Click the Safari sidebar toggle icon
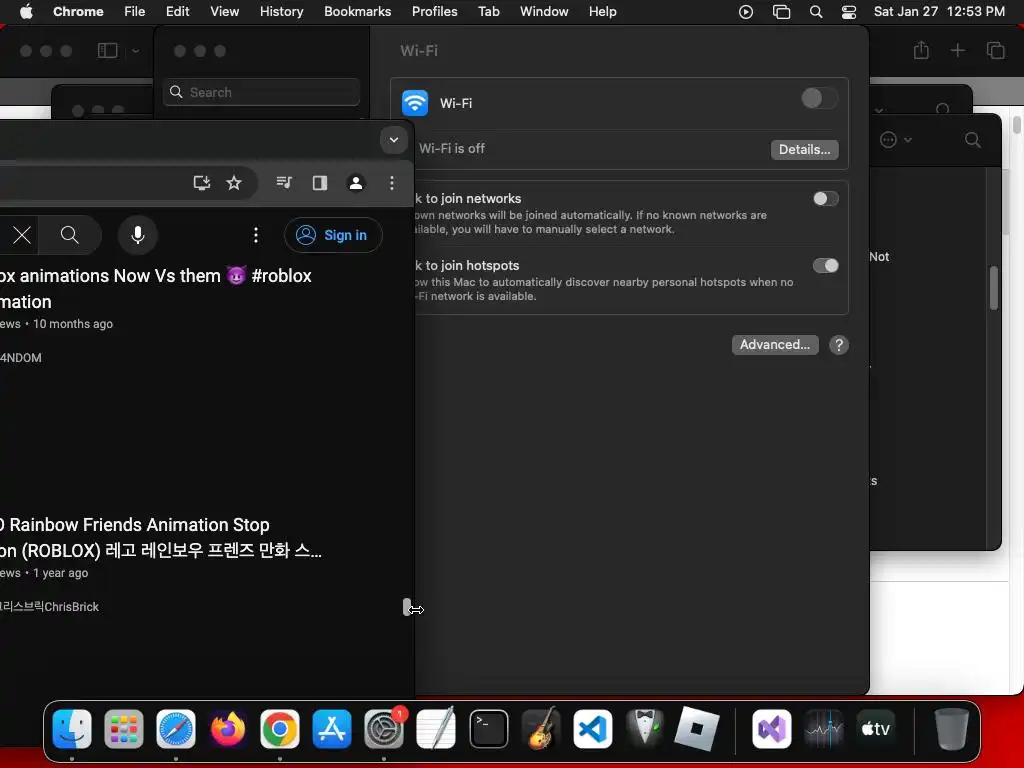 108,50
